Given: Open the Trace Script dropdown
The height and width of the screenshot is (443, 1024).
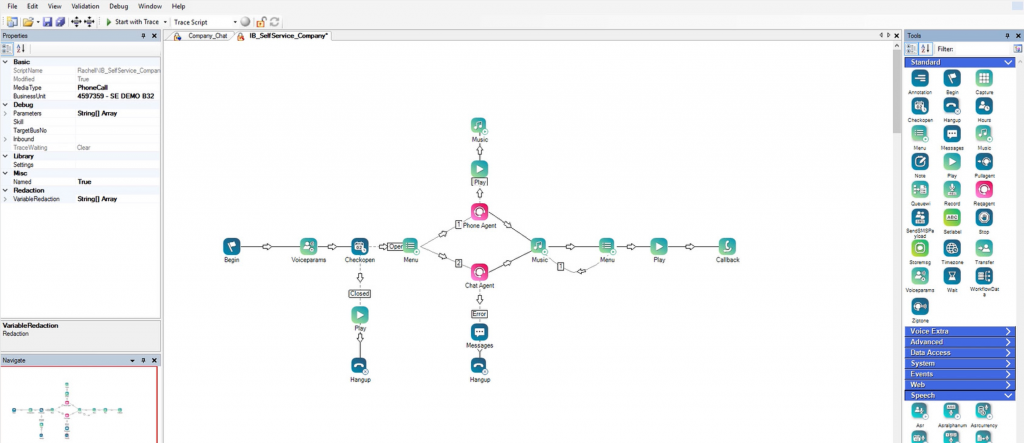Looking at the screenshot, I should [236, 21].
